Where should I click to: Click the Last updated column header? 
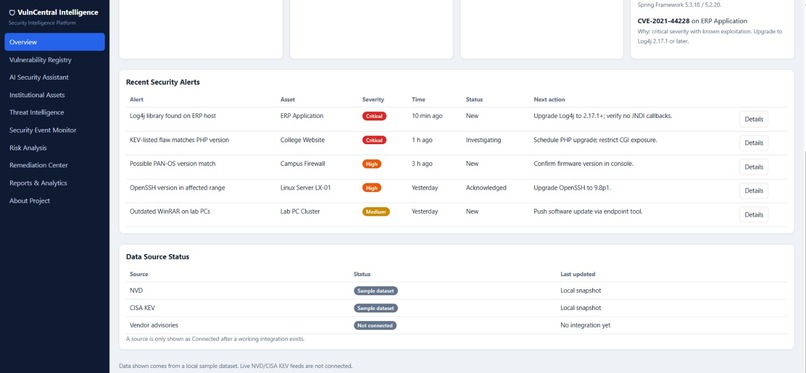pyautogui.click(x=578, y=274)
